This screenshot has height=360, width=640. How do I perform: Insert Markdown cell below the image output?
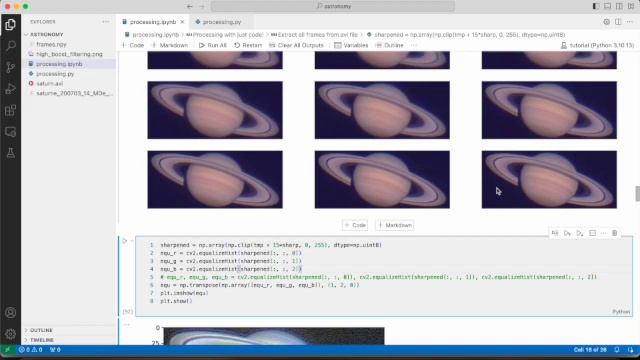(395, 225)
